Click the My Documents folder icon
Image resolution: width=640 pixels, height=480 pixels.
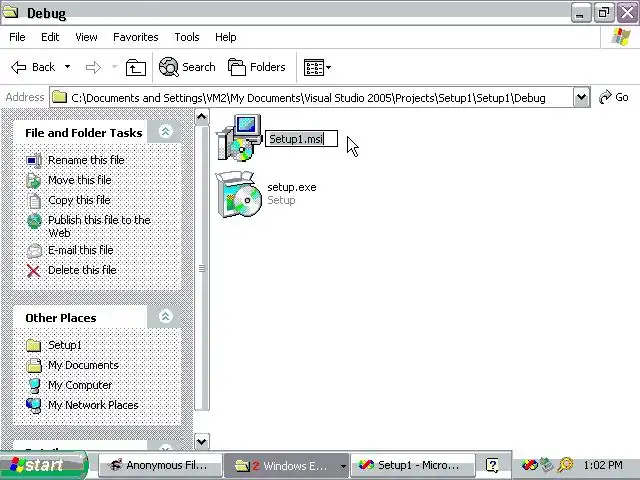[34, 365]
